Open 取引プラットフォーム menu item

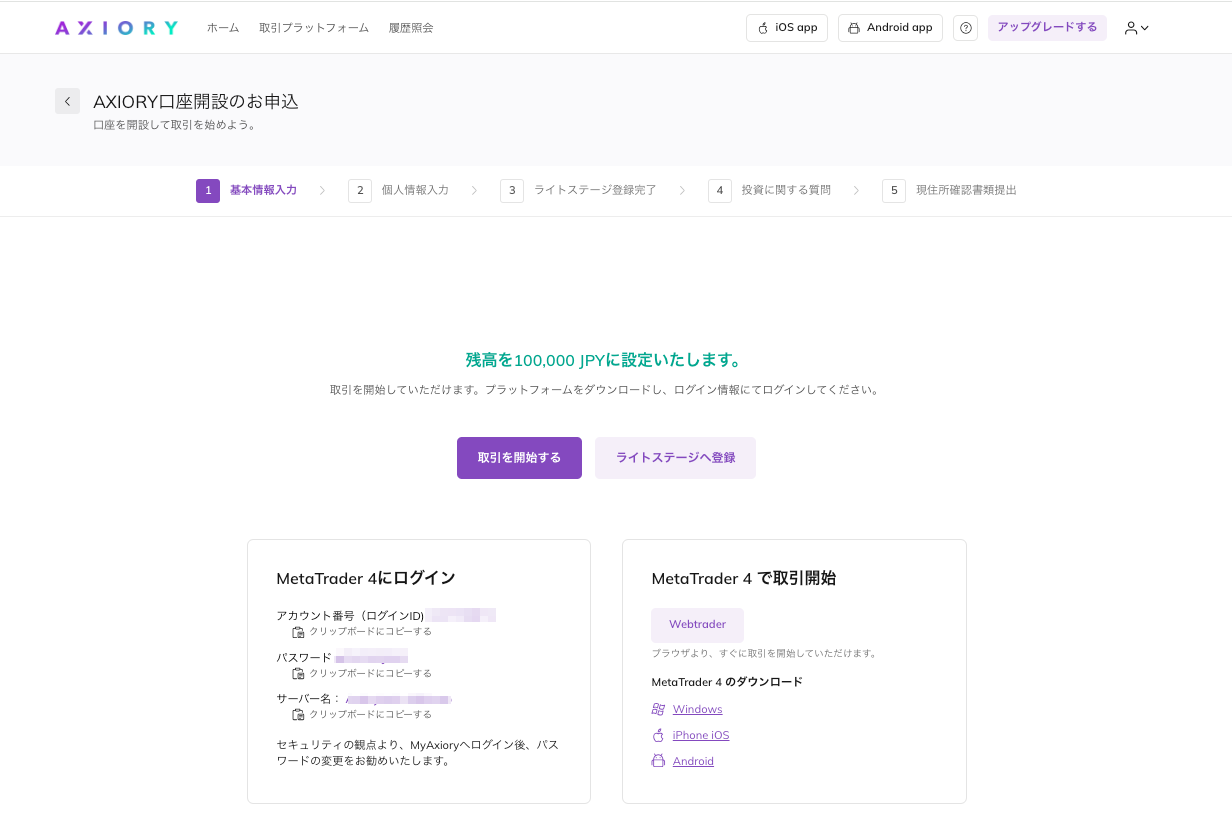click(314, 28)
